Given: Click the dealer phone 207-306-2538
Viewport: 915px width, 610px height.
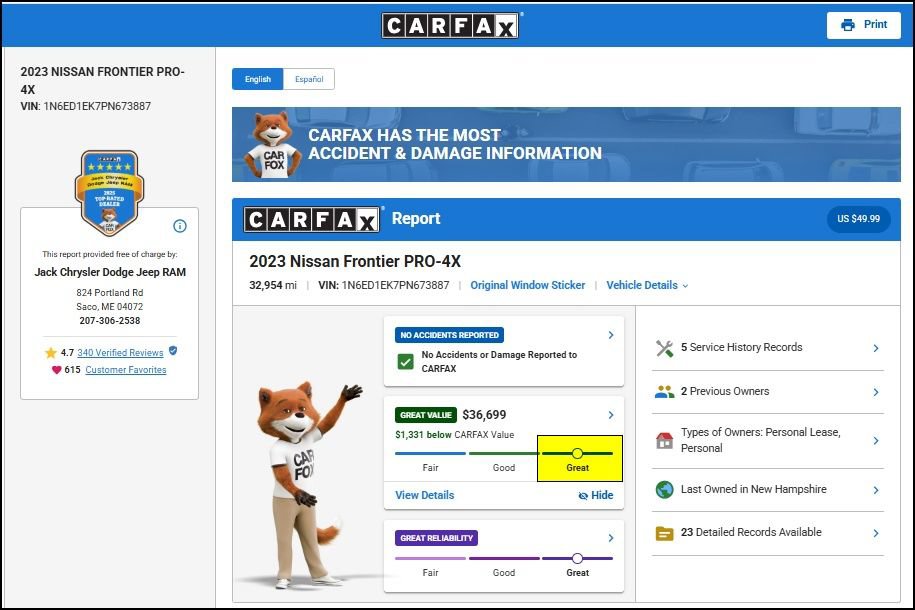Looking at the screenshot, I should point(110,320).
